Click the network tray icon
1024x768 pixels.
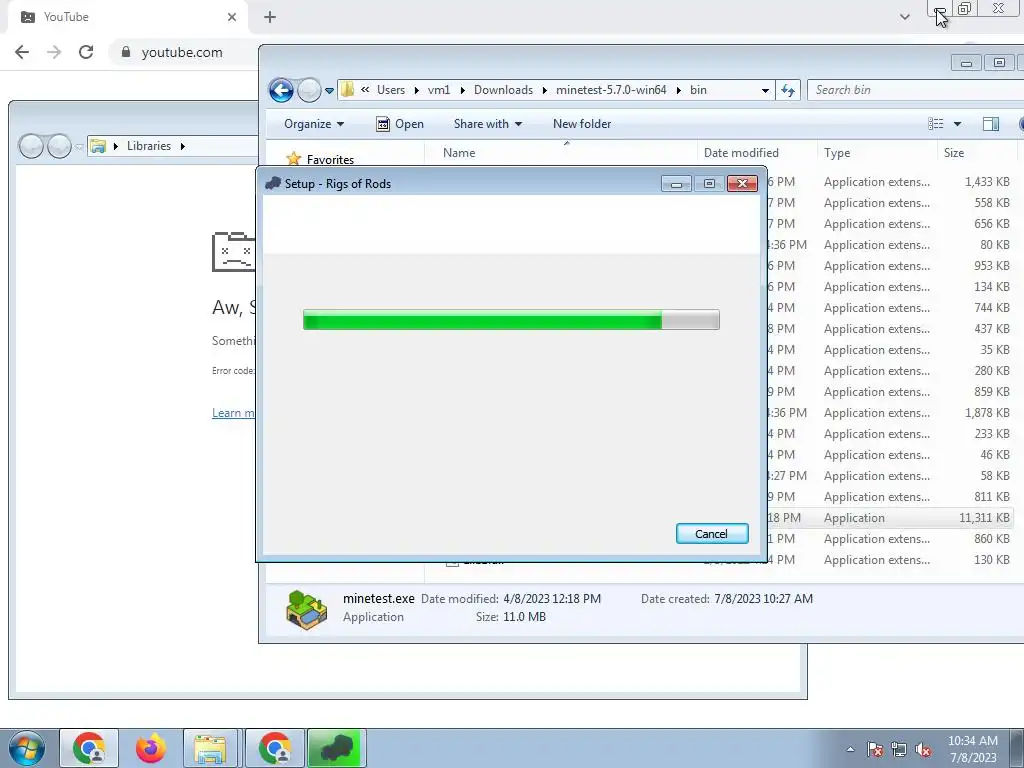[x=899, y=749]
